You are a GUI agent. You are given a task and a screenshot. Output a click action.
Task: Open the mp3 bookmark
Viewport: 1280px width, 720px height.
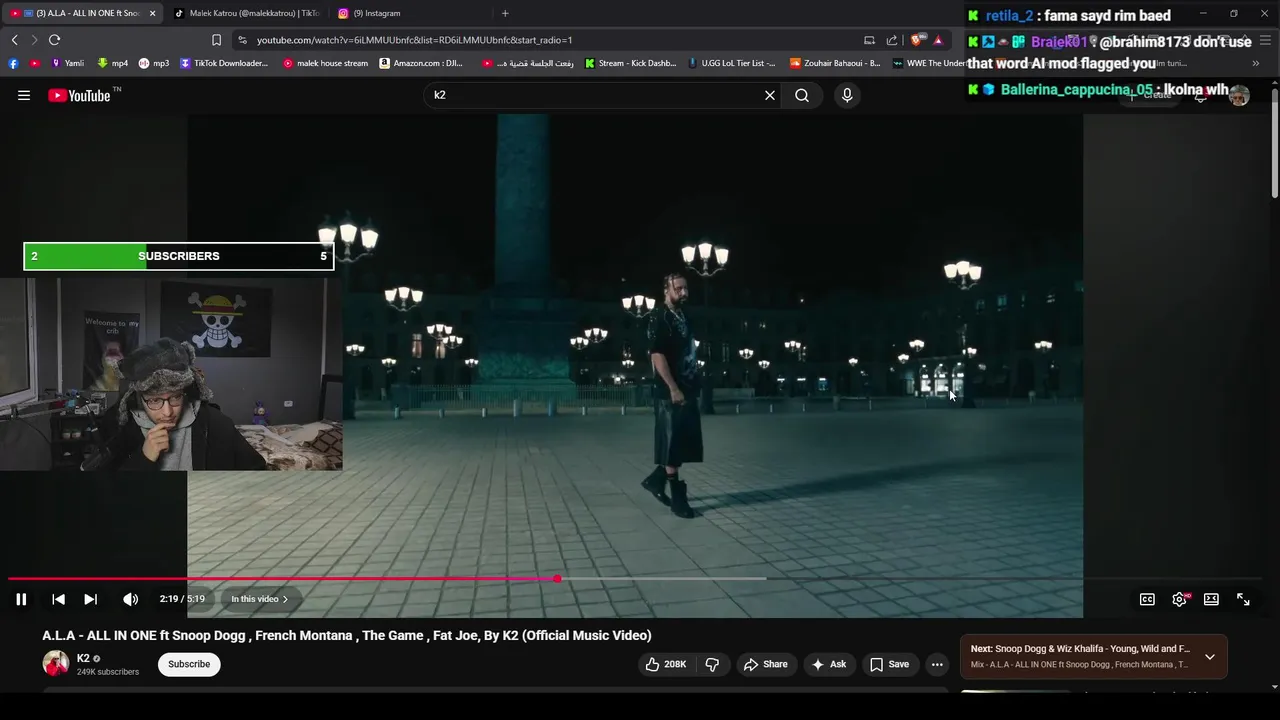pos(154,63)
